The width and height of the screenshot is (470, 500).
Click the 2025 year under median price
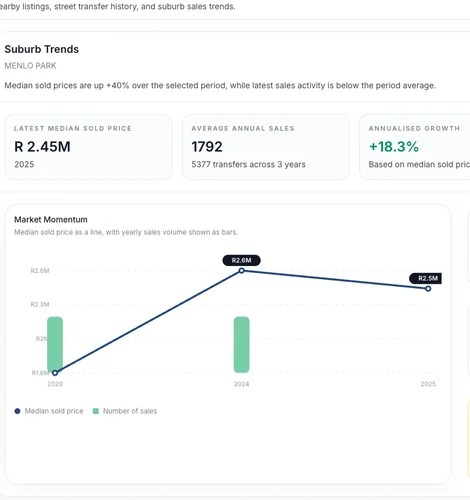click(x=24, y=164)
